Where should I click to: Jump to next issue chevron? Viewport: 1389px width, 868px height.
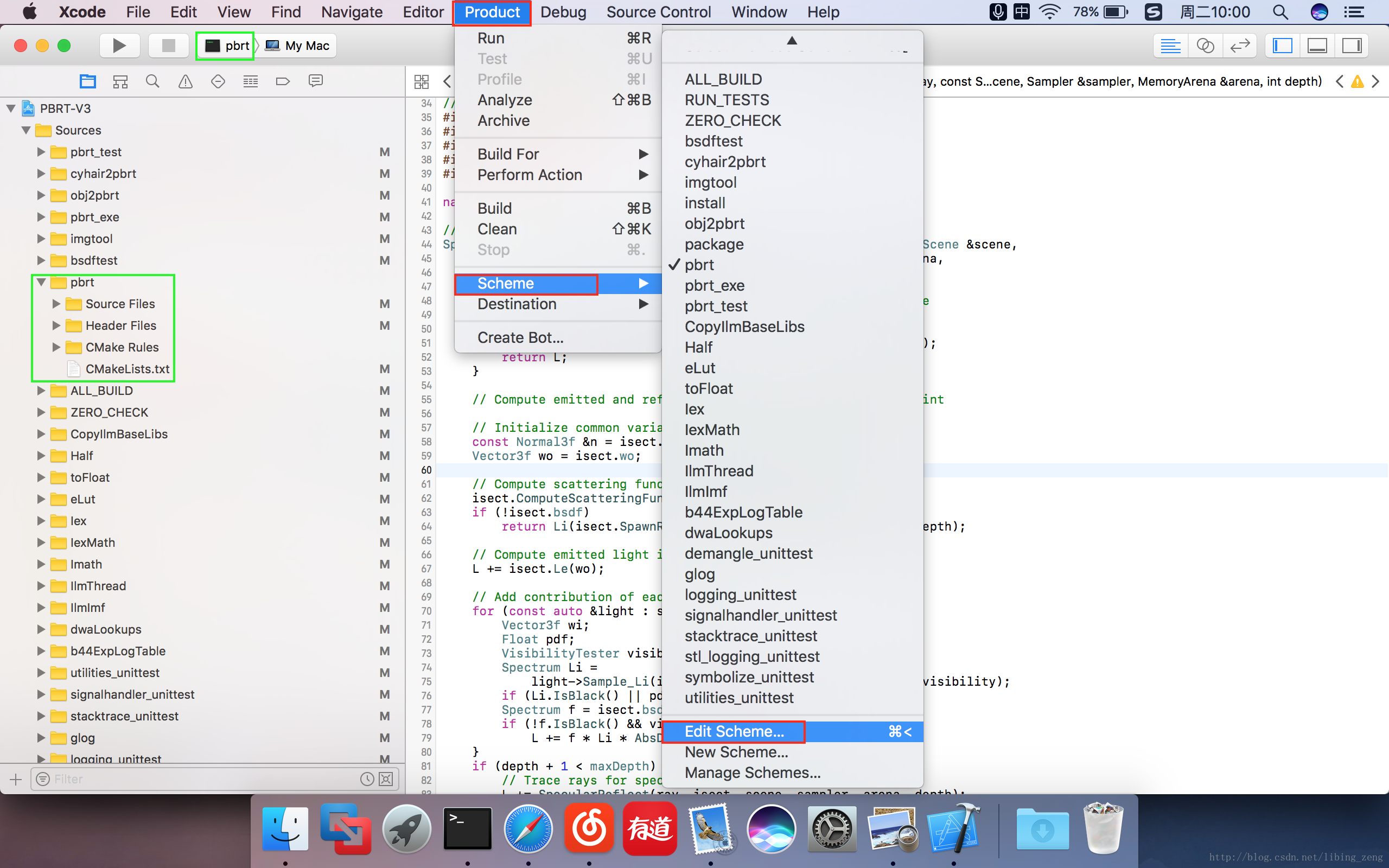(1376, 81)
